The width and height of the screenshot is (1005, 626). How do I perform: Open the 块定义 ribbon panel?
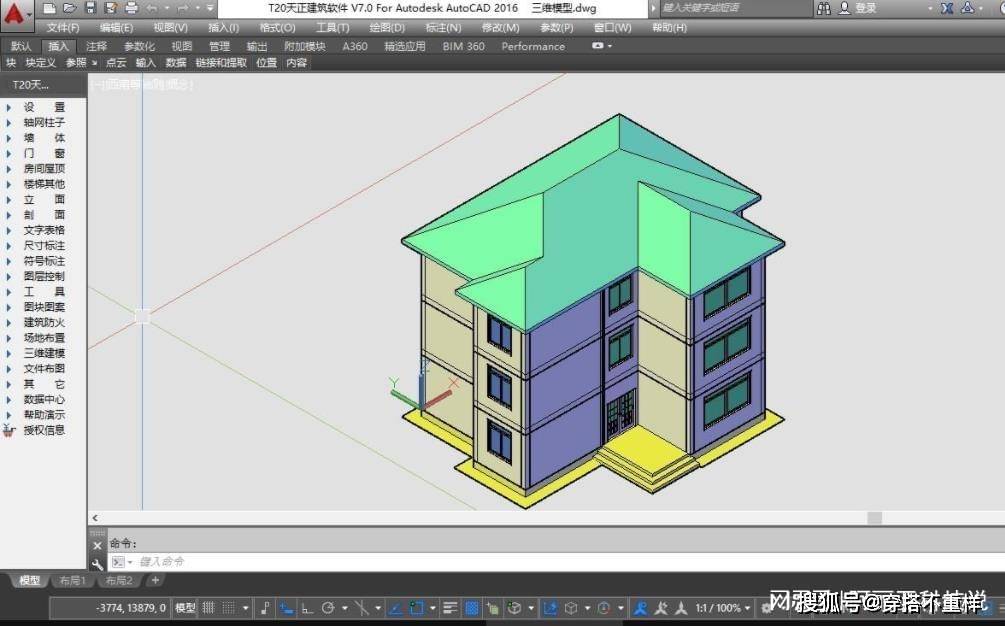[40, 63]
